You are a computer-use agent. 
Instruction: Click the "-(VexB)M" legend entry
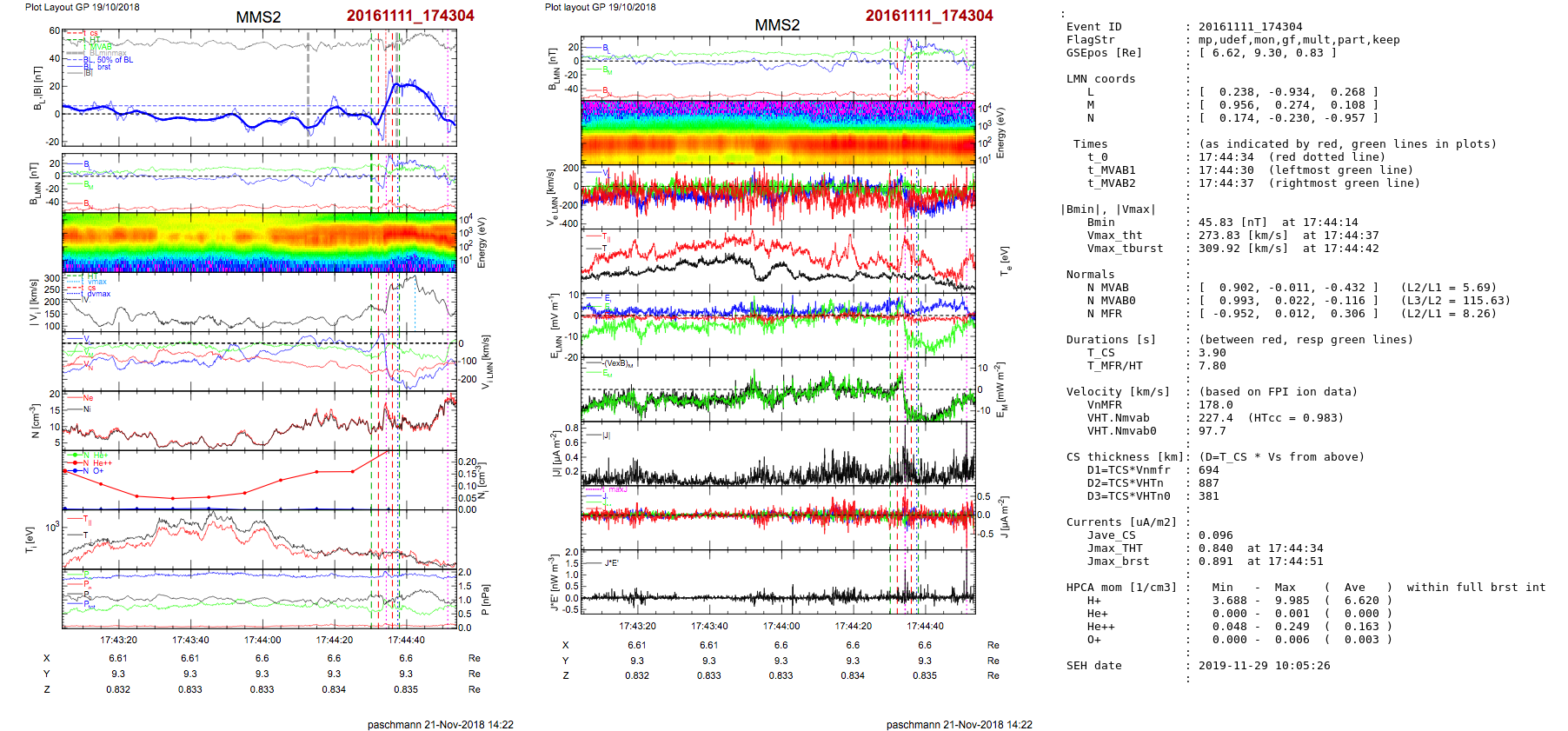[618, 363]
